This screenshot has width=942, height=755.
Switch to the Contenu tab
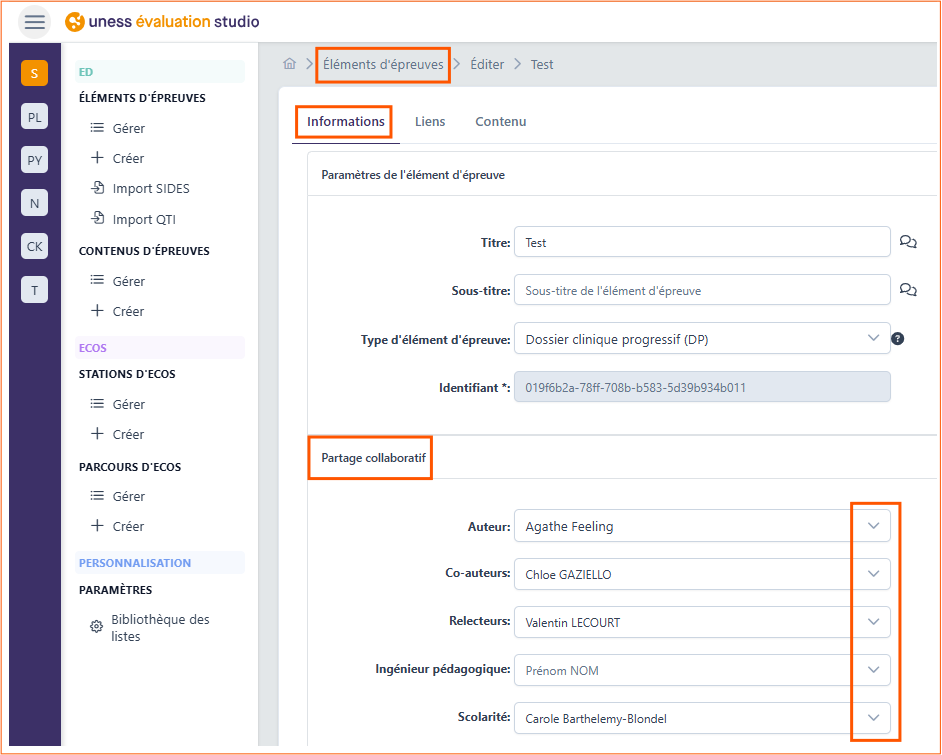500,121
